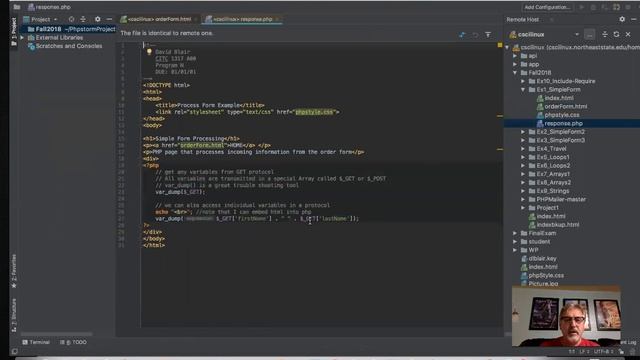Screen dimensions: 640x360
Task: Collapse the csciilnux root node
Action: coord(507,47)
